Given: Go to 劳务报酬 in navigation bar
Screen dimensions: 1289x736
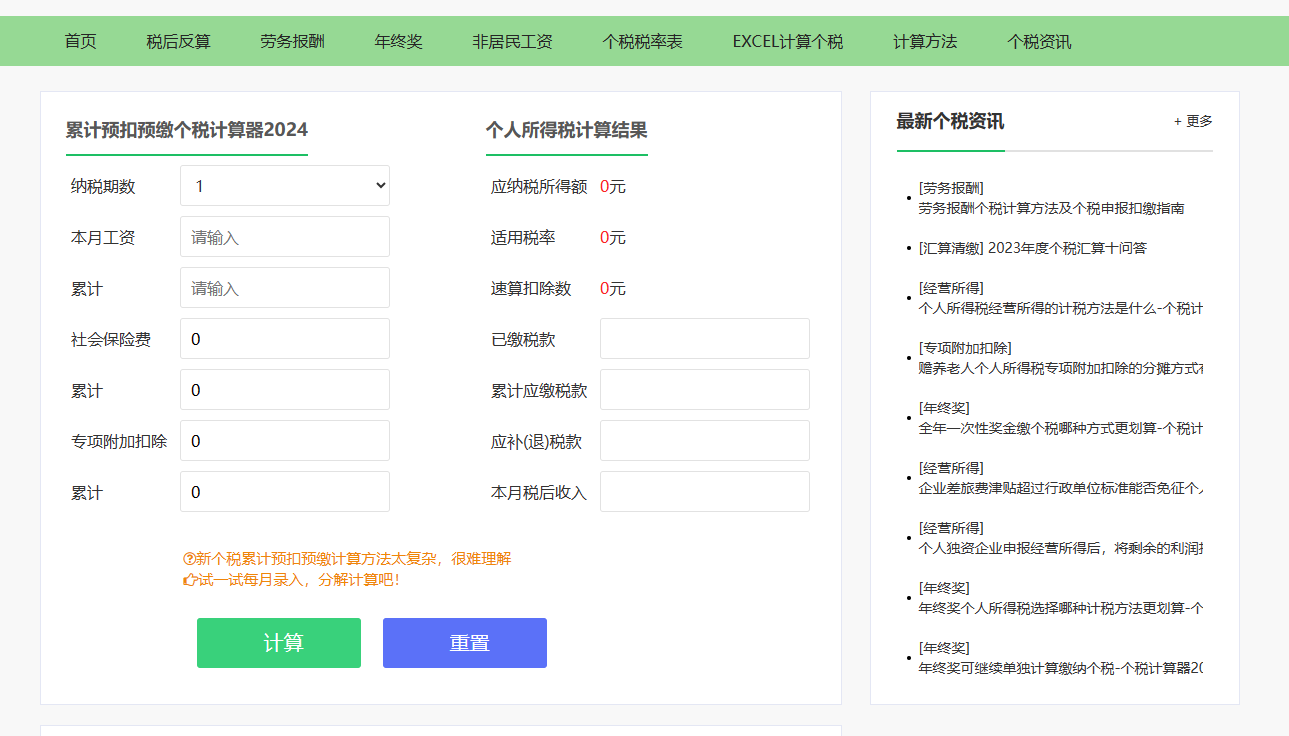Looking at the screenshot, I should pyautogui.click(x=292, y=42).
